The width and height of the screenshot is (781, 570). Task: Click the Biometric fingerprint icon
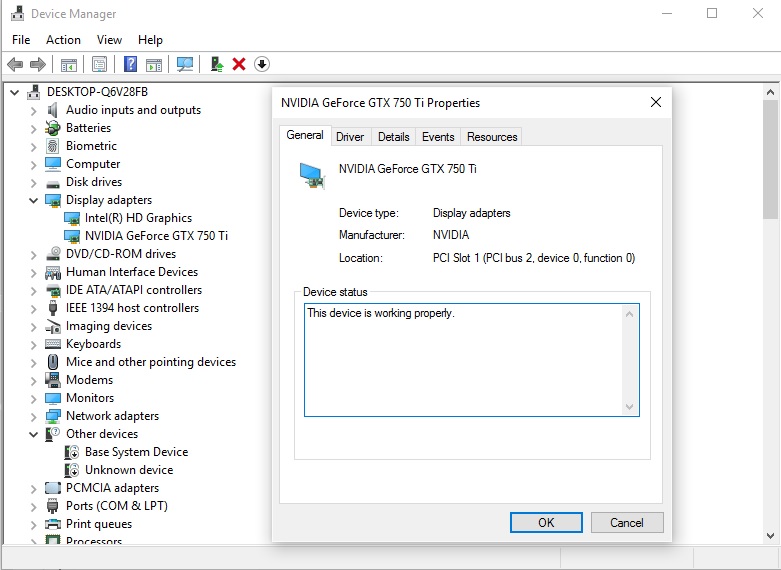point(53,146)
